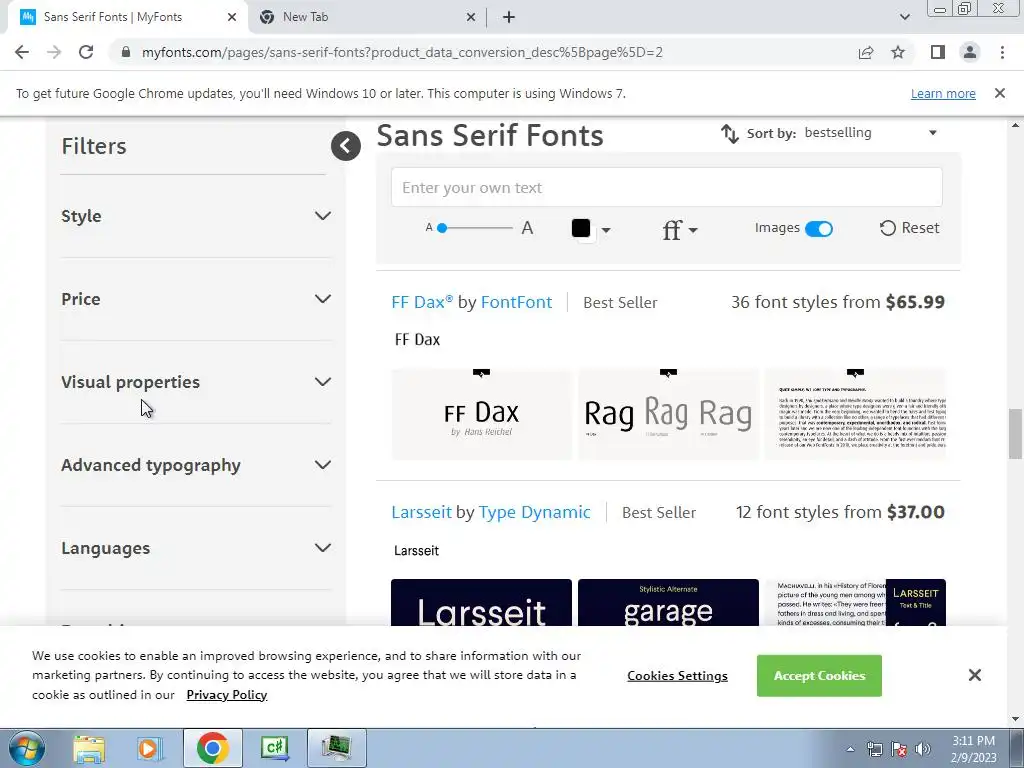1024x768 pixels.
Task: Click the Chrome forward arrow
Action: [x=54, y=52]
